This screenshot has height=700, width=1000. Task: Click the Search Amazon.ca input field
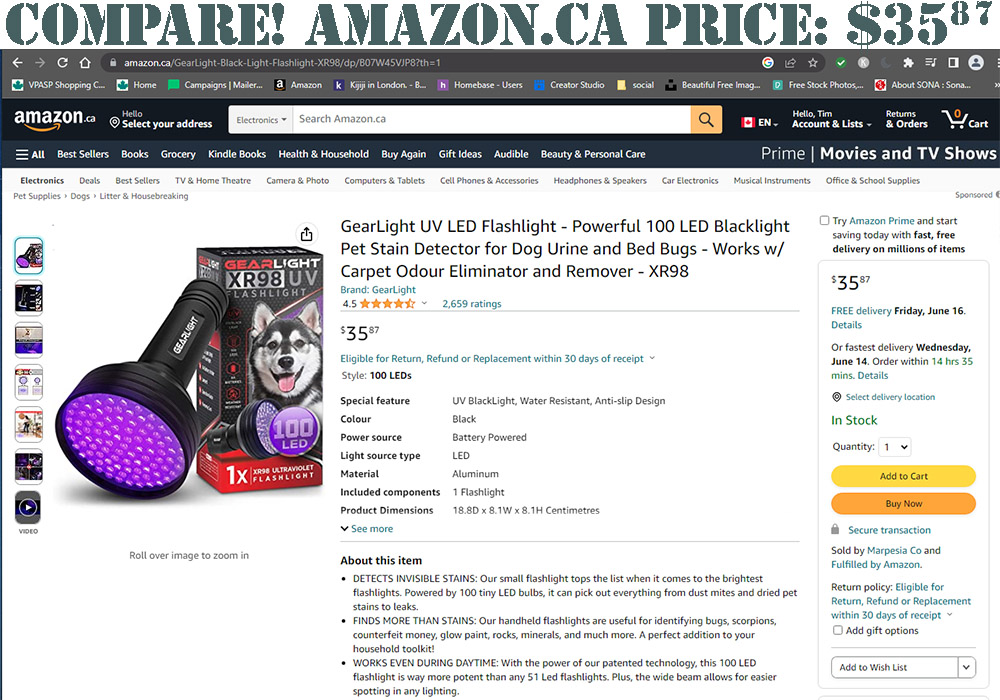(x=491, y=119)
